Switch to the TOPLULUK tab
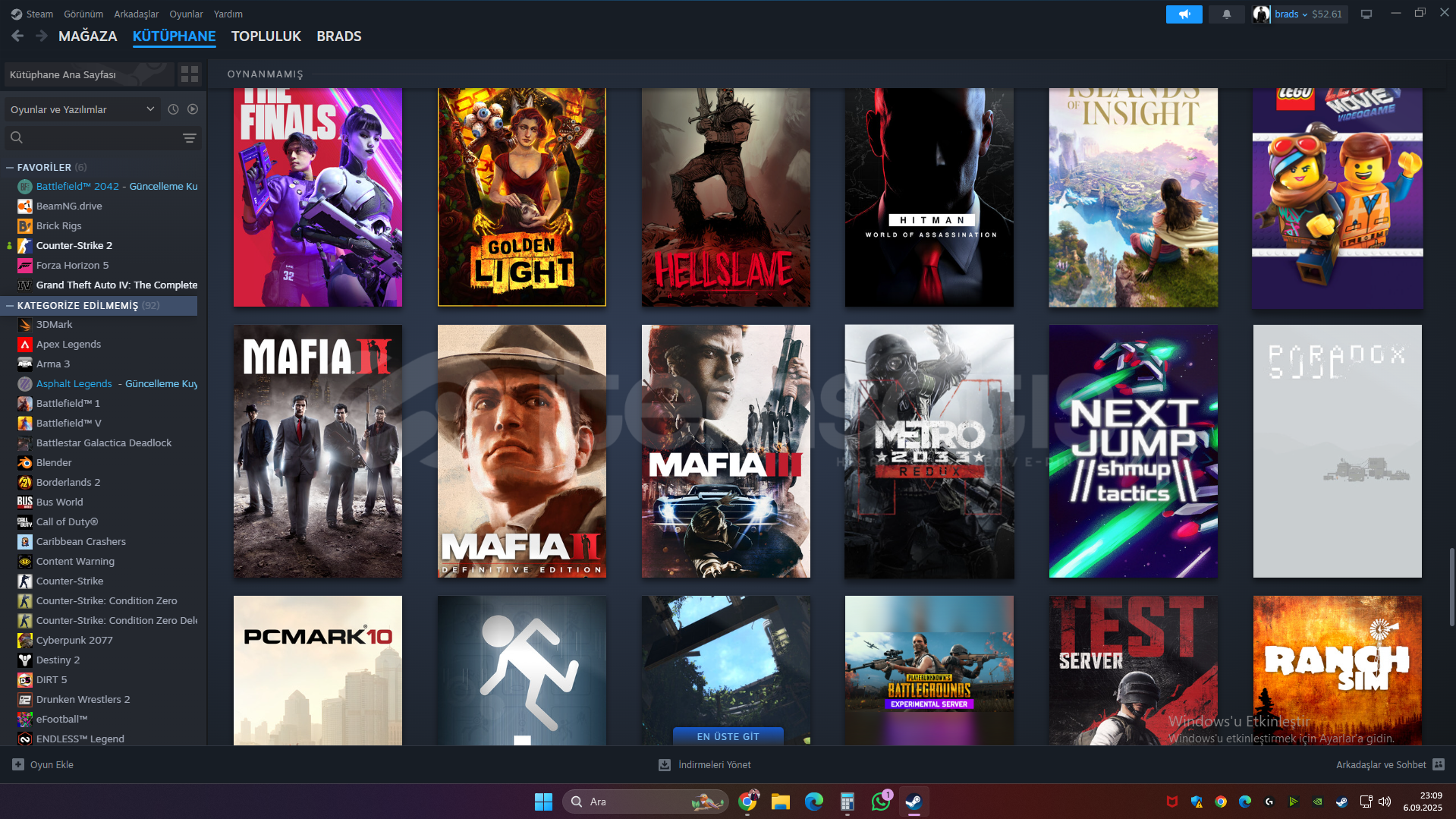This screenshot has width=1456, height=819. coord(266,36)
